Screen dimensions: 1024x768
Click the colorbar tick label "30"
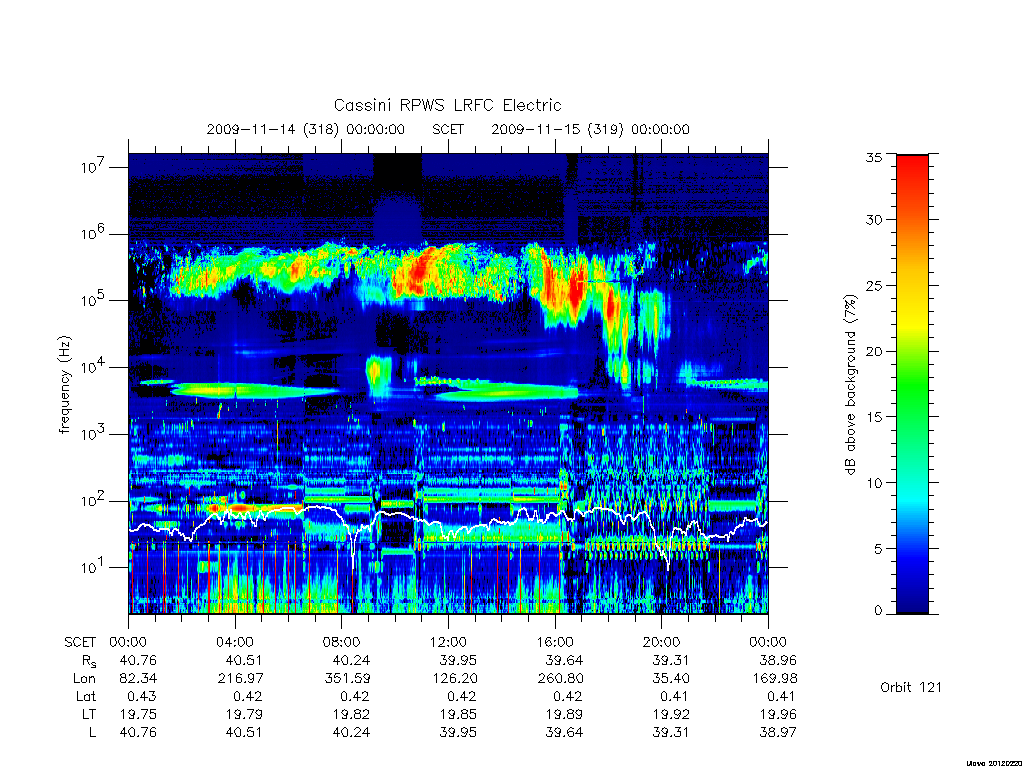coord(873,219)
